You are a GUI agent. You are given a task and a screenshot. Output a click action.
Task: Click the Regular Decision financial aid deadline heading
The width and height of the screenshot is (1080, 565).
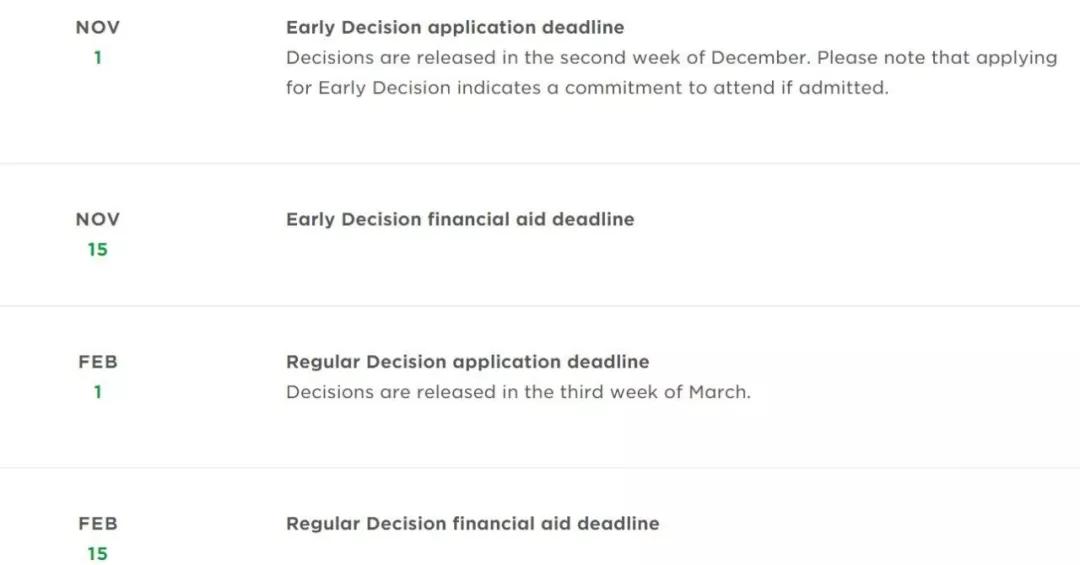(x=472, y=524)
